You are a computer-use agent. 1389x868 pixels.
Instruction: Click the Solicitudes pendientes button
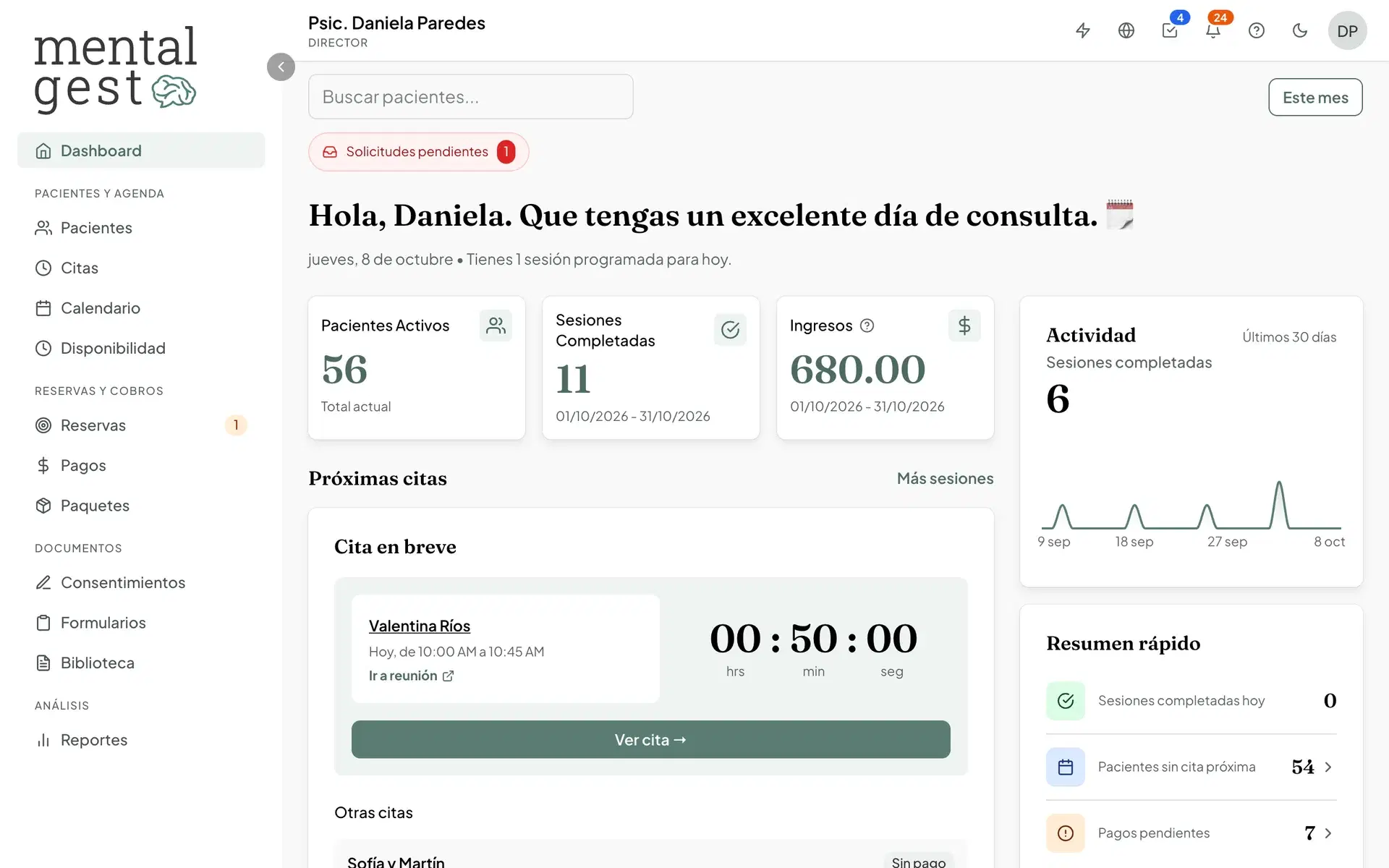(418, 152)
